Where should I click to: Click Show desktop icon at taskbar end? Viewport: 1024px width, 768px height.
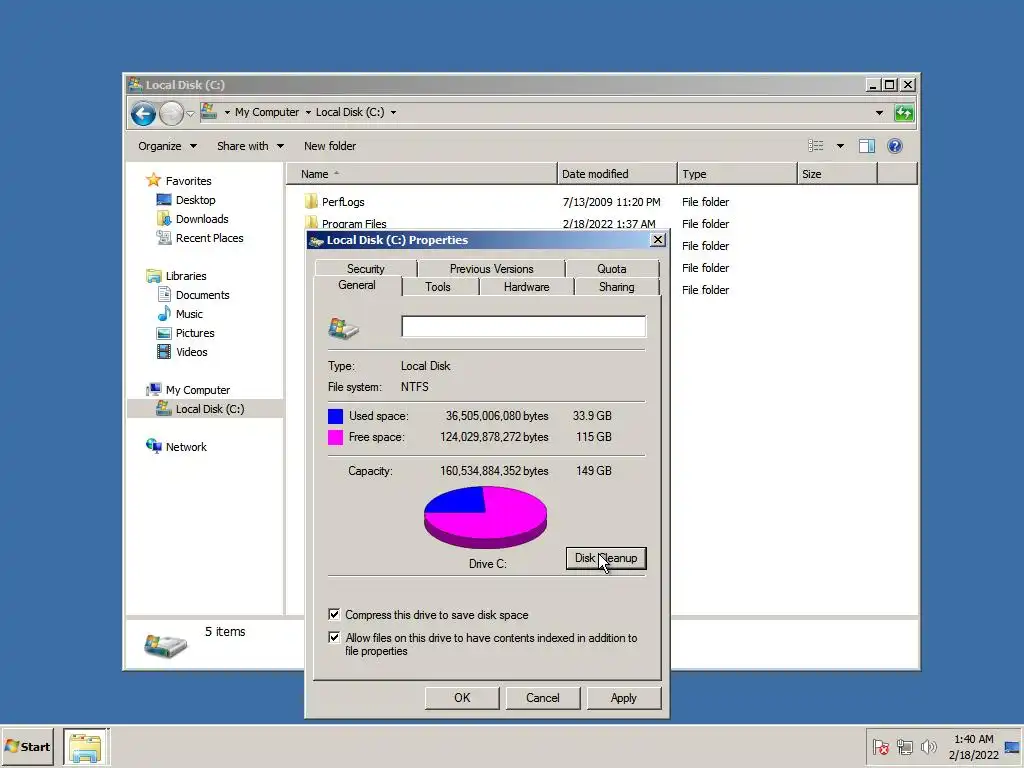pyautogui.click(x=1013, y=747)
